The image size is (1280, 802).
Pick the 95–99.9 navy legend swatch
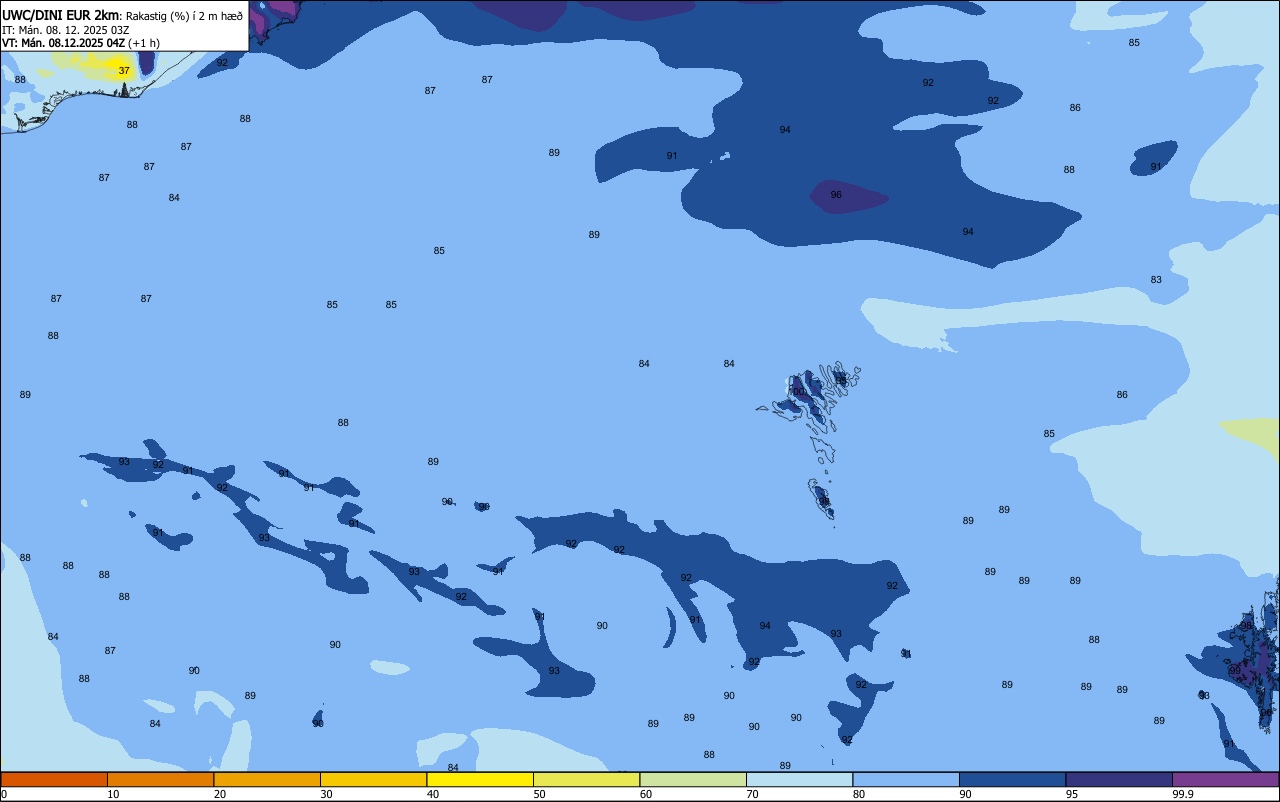(1119, 779)
